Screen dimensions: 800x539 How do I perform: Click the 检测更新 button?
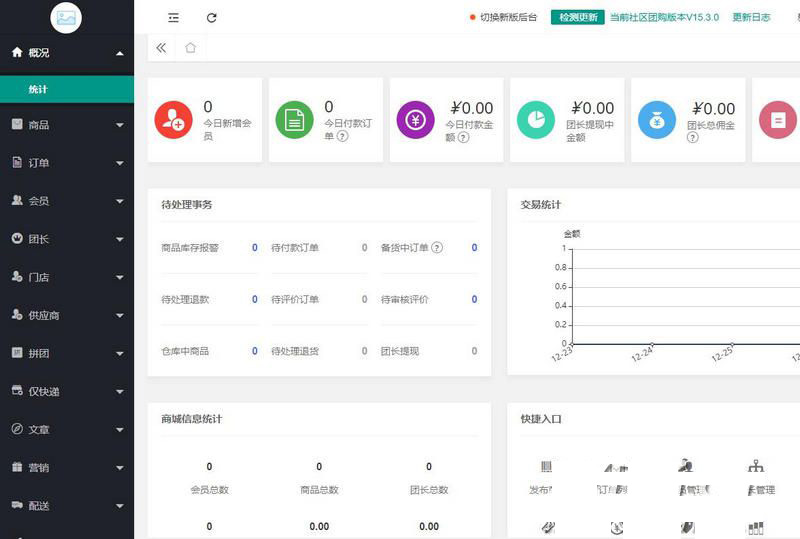(578, 18)
